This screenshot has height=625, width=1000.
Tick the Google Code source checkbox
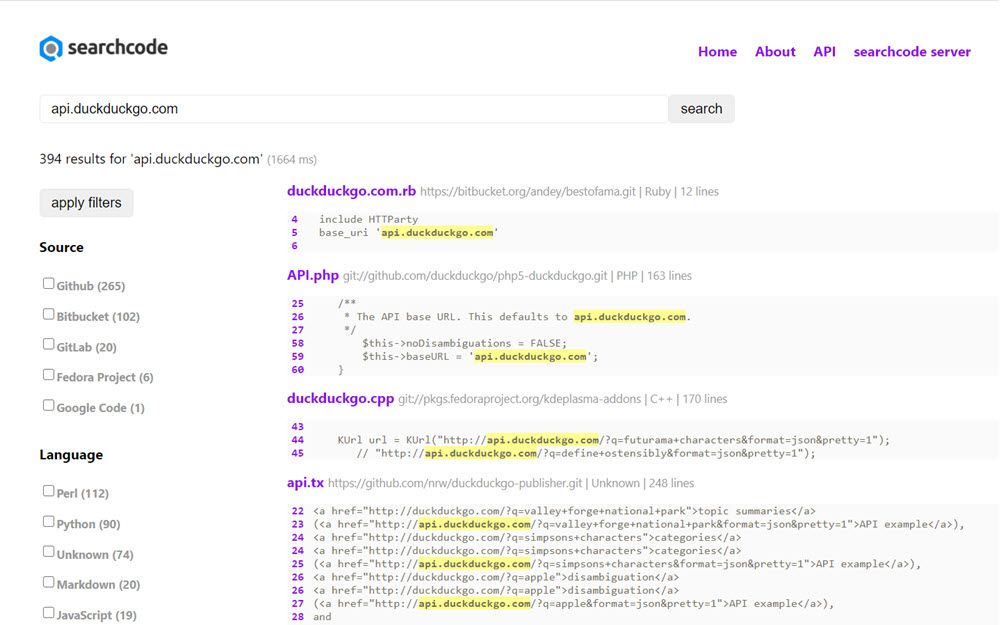coord(49,405)
